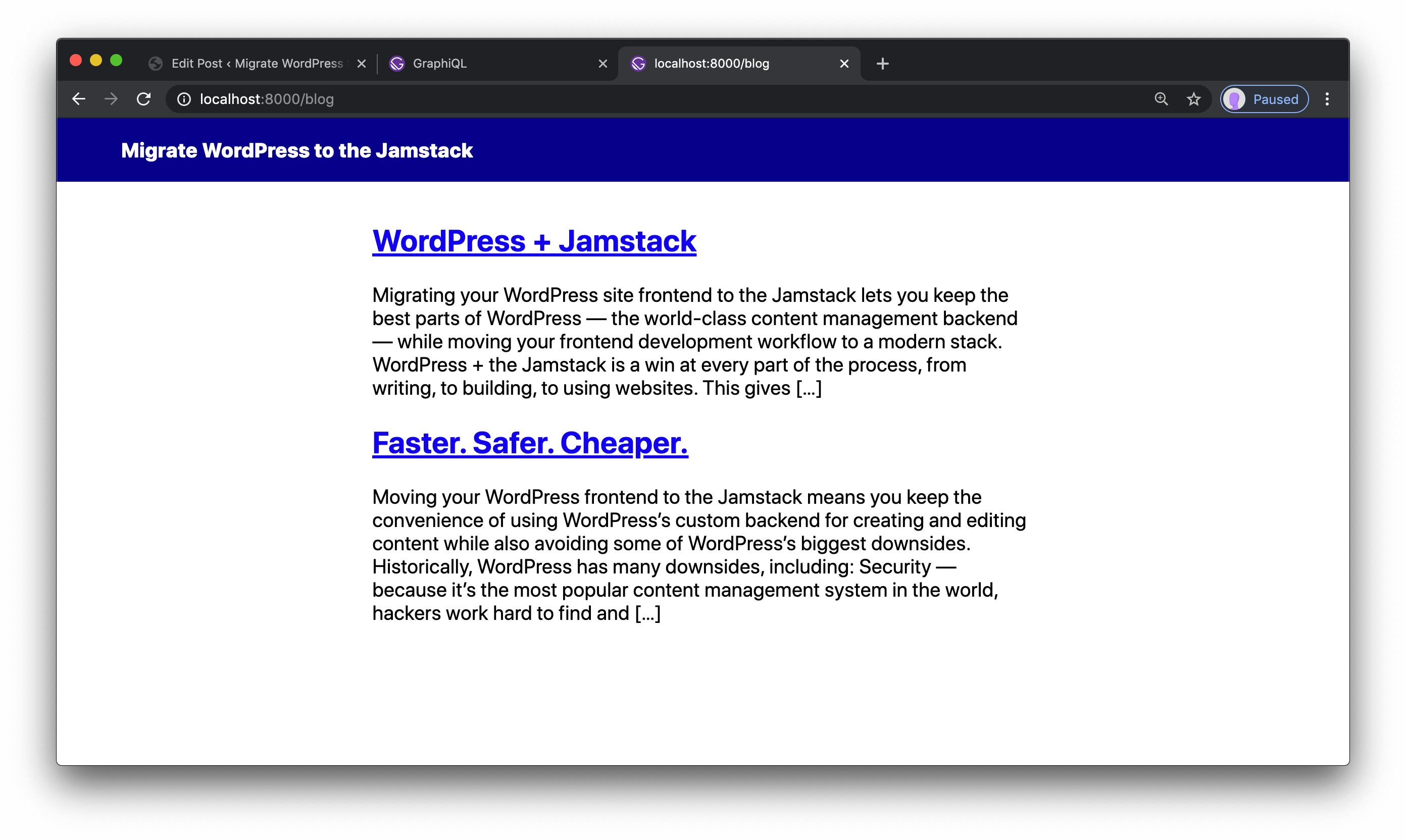Image resolution: width=1406 pixels, height=840 pixels.
Task: Open the Faster. Safer. Cheaper. post link
Action: 529,443
